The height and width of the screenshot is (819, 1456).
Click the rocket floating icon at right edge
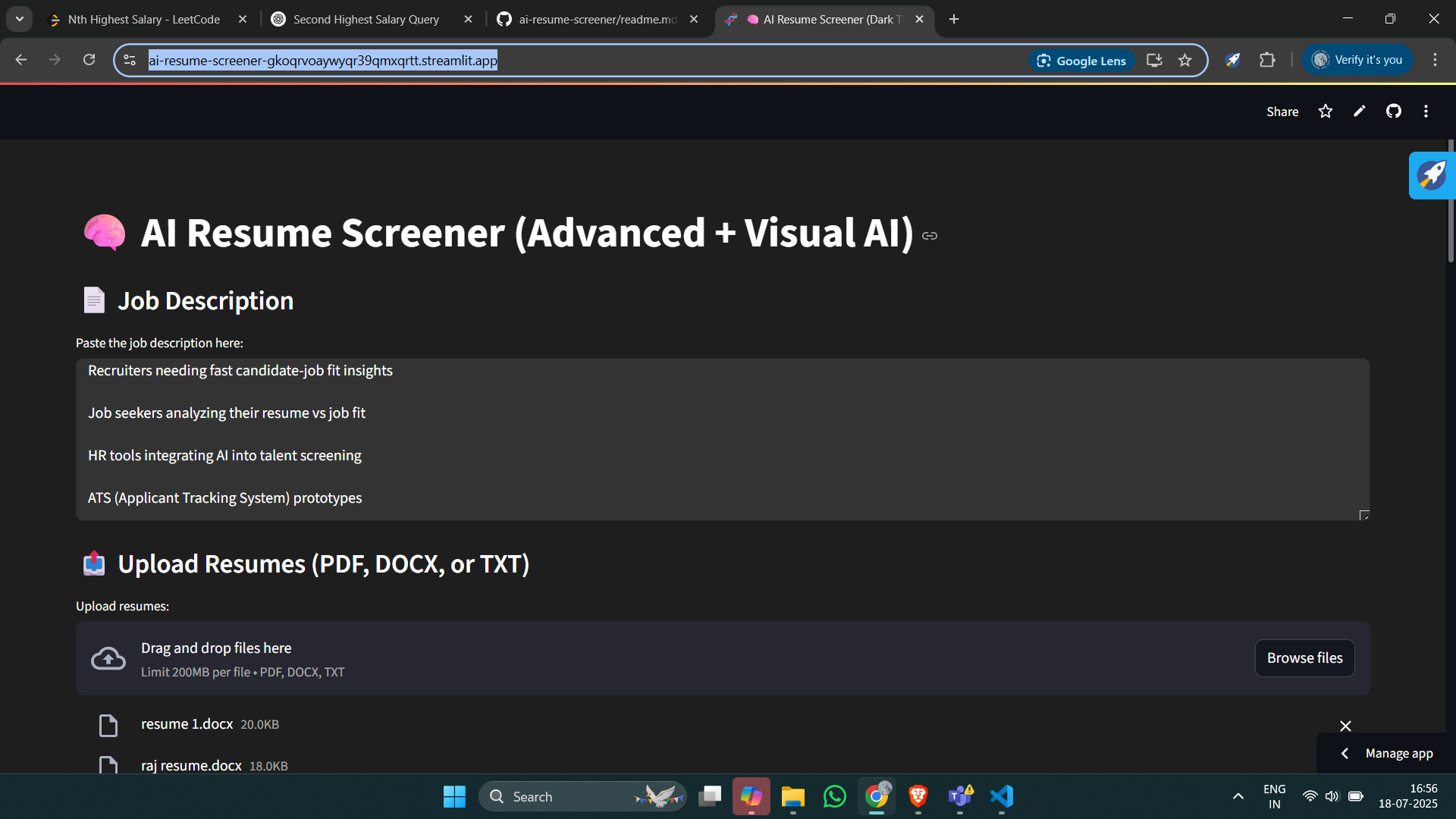1432,175
